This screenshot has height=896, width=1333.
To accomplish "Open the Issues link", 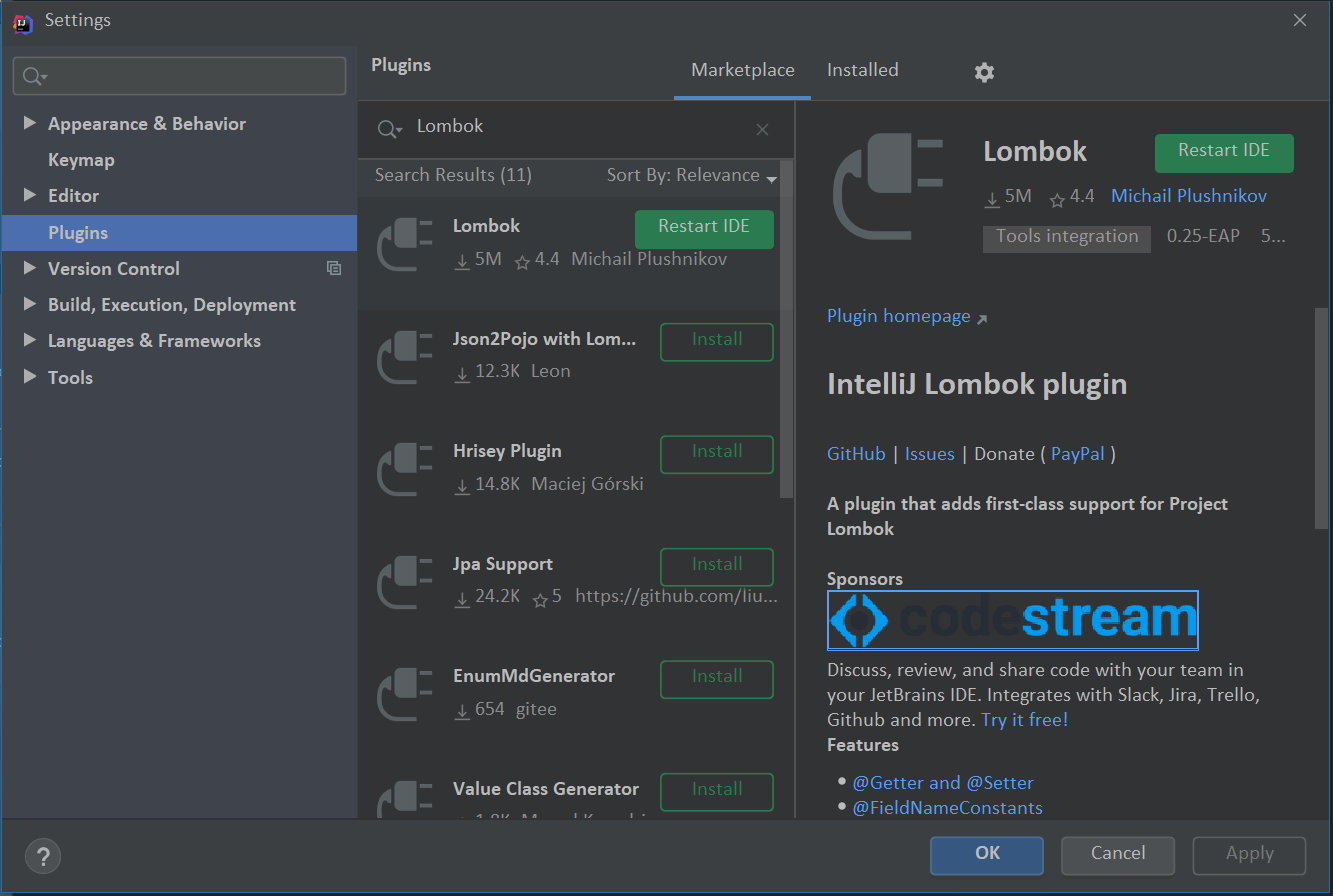I will click(x=929, y=454).
